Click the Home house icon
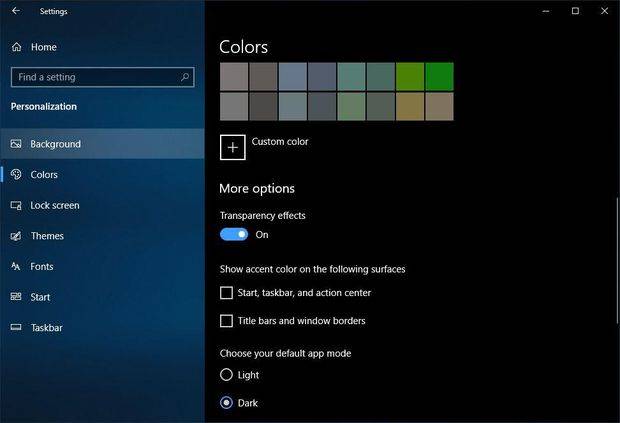 coord(17,47)
